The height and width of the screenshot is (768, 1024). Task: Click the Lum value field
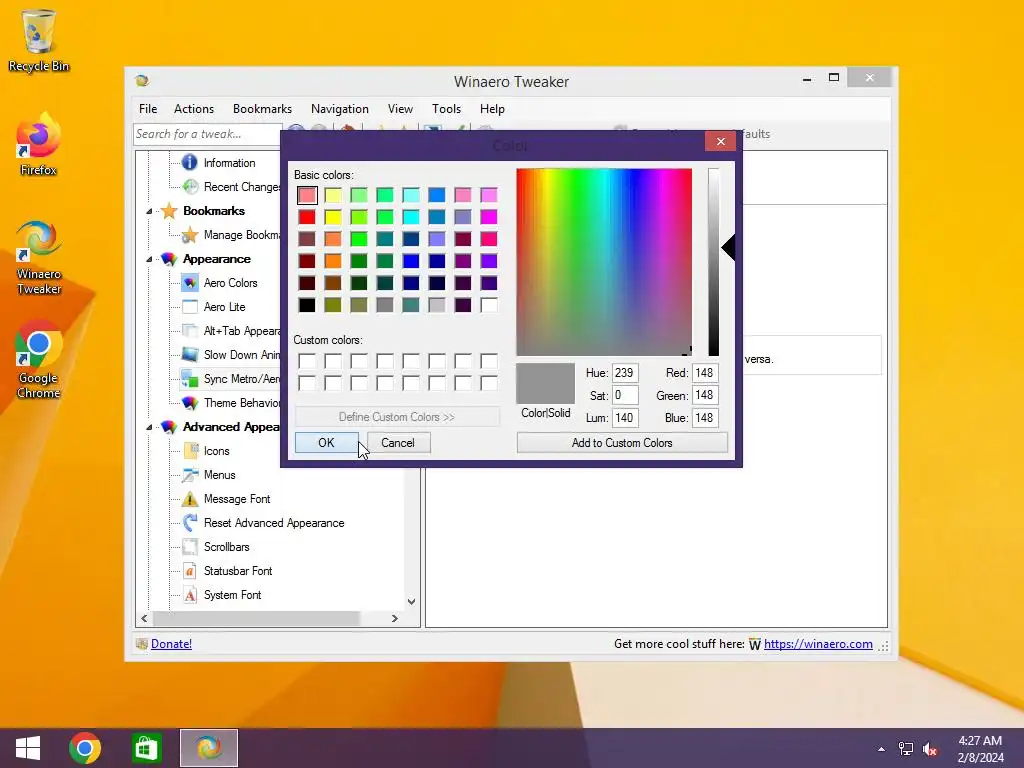(x=625, y=418)
